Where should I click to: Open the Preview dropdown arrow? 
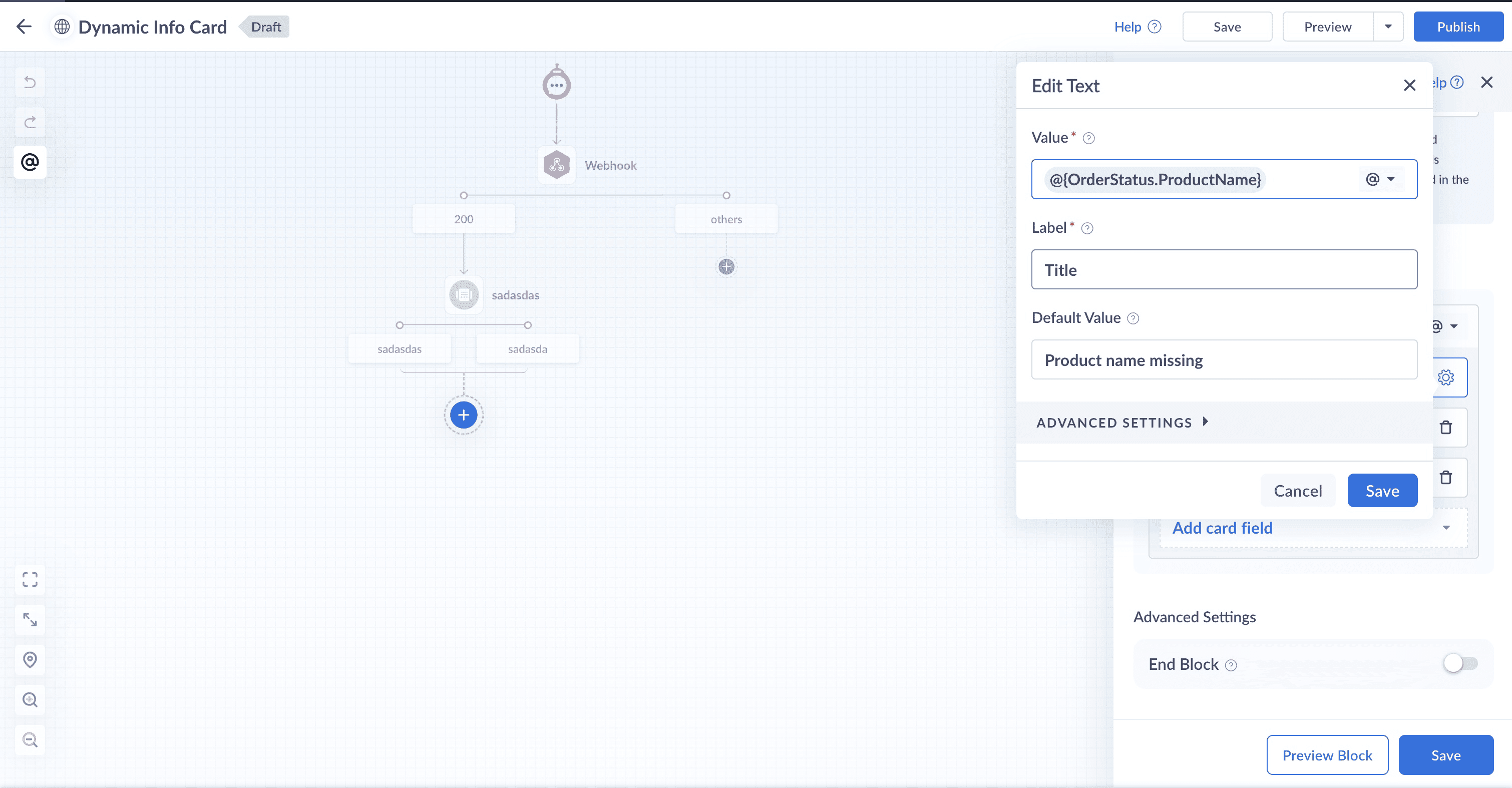click(x=1387, y=27)
